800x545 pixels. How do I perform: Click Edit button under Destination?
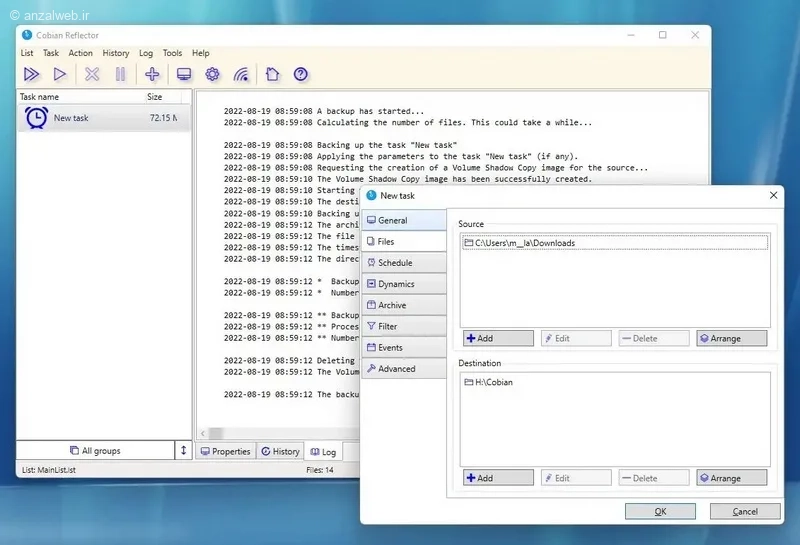point(576,478)
